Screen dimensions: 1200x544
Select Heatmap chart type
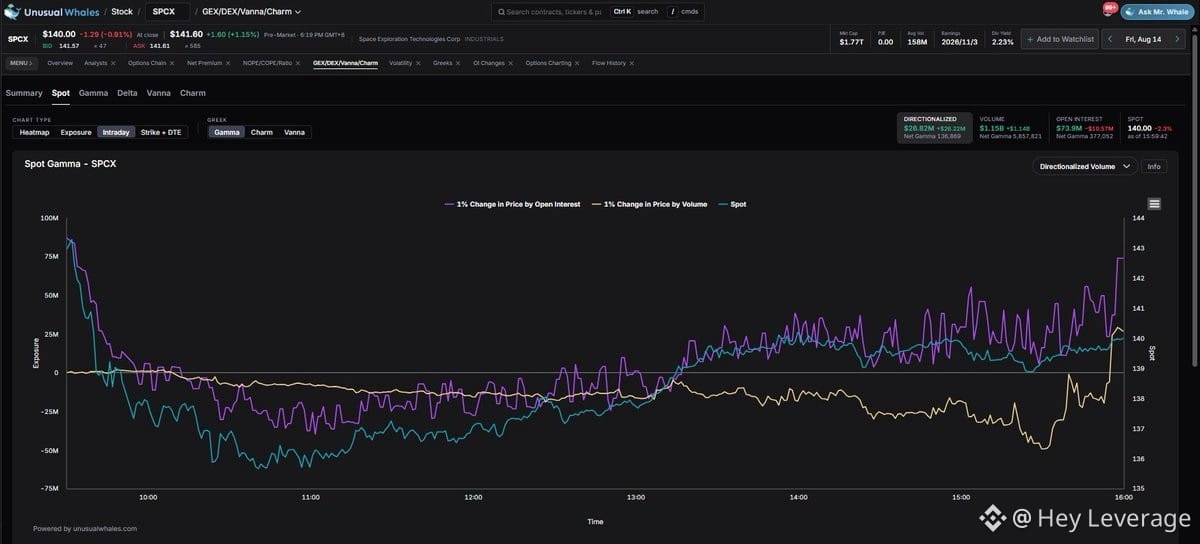(34, 132)
